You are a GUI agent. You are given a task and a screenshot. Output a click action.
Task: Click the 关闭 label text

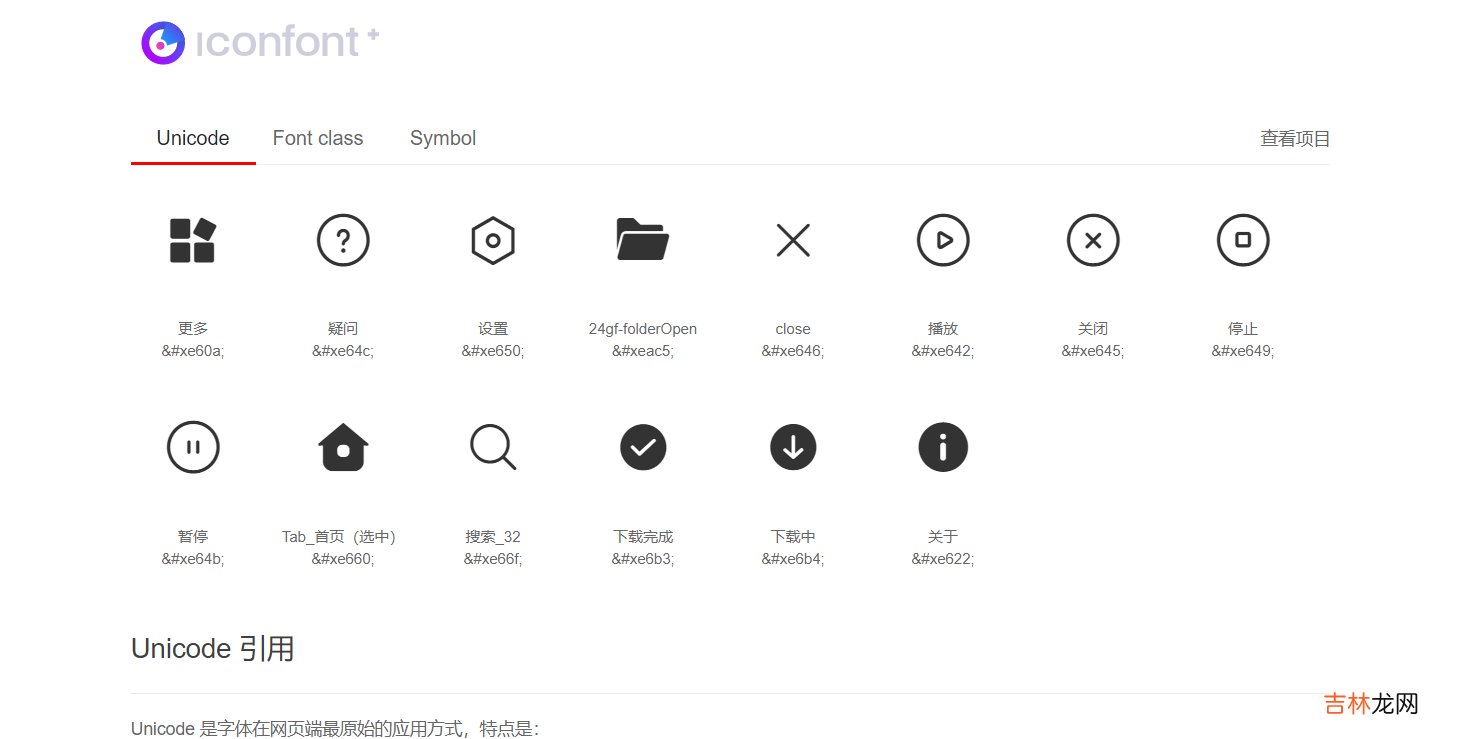click(1093, 329)
